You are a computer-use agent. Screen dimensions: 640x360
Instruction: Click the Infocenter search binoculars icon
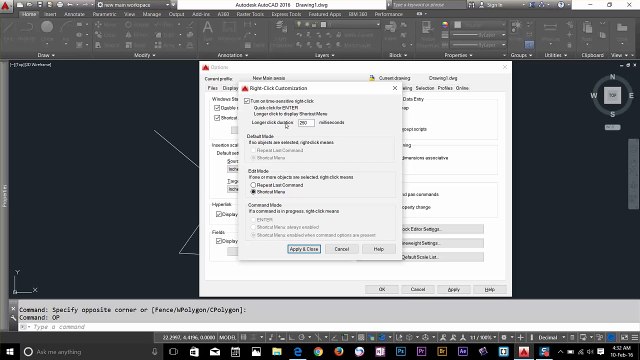click(471, 5)
